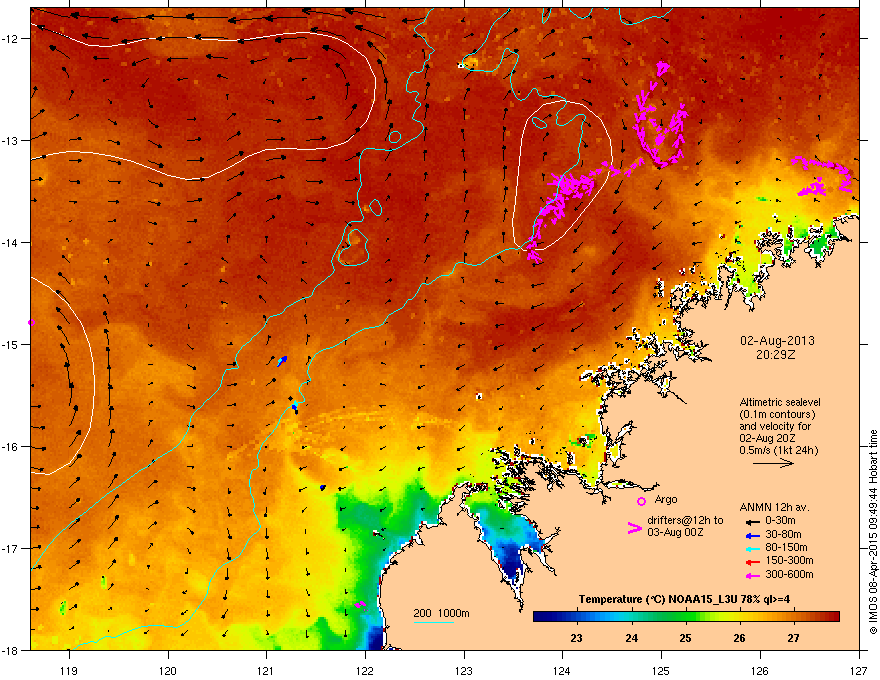
Task: Click the cyan bathymetry legend line under 200 1000m
Action: point(433,622)
